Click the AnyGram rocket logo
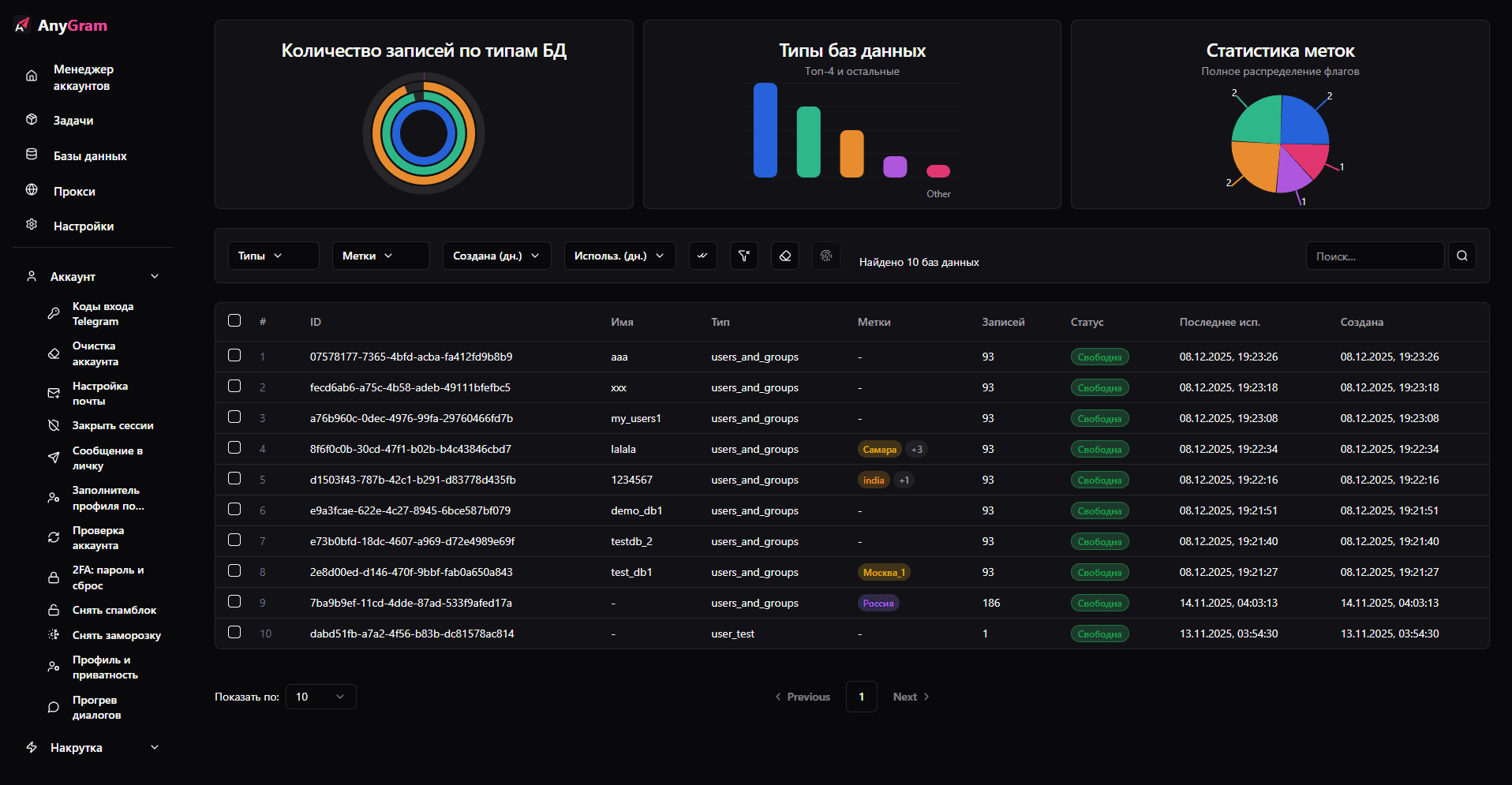The width and height of the screenshot is (1512, 785). tap(22, 25)
